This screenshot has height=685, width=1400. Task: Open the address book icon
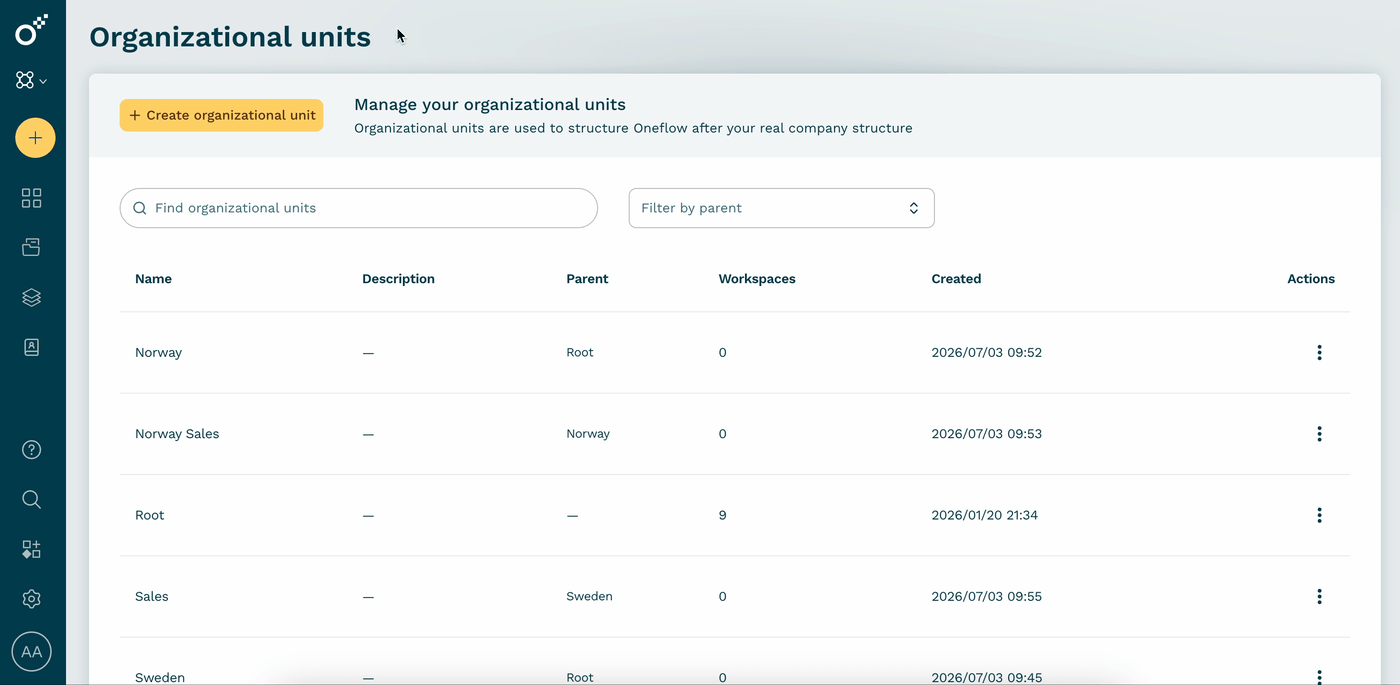pyautogui.click(x=32, y=347)
